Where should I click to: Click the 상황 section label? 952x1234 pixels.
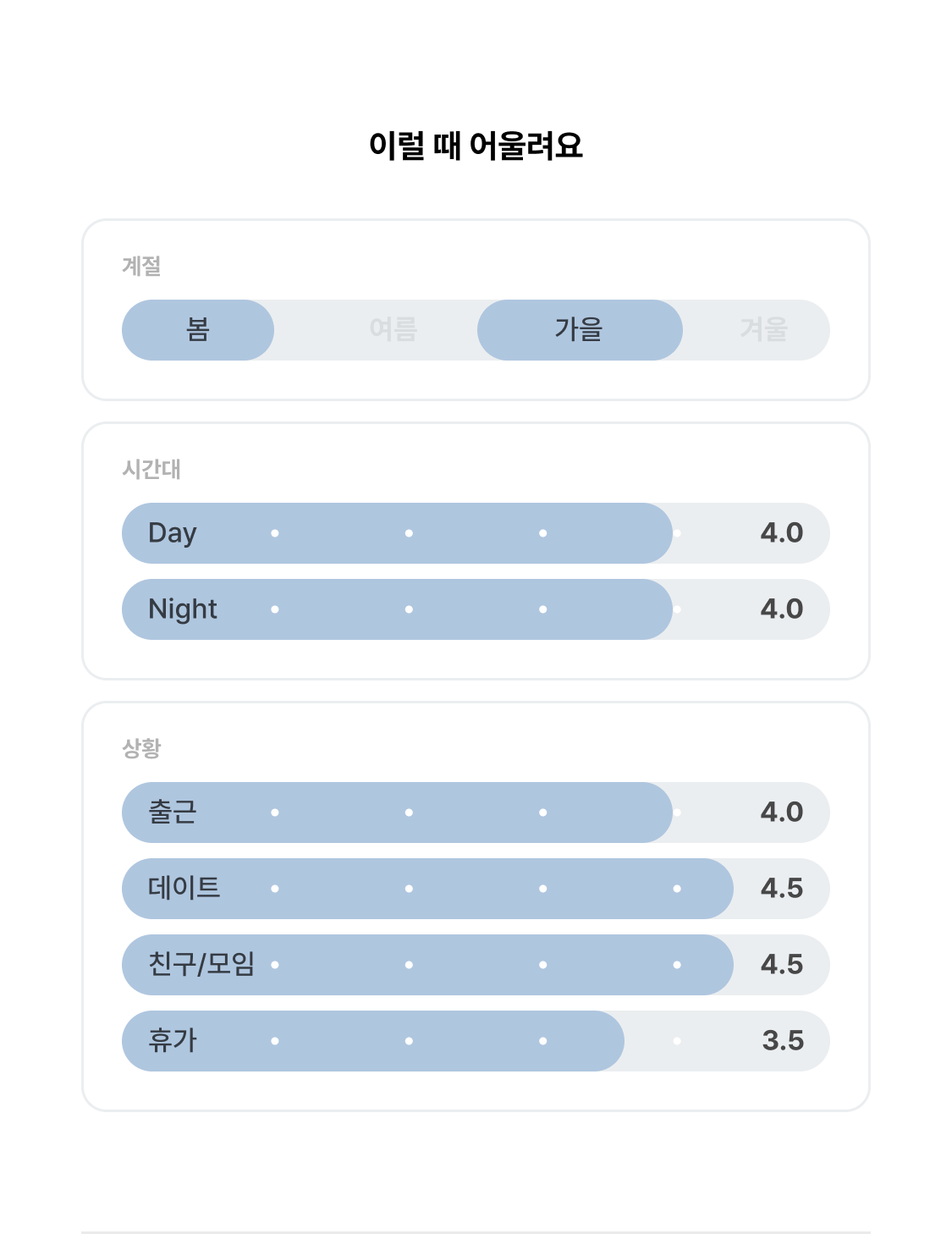click(141, 748)
